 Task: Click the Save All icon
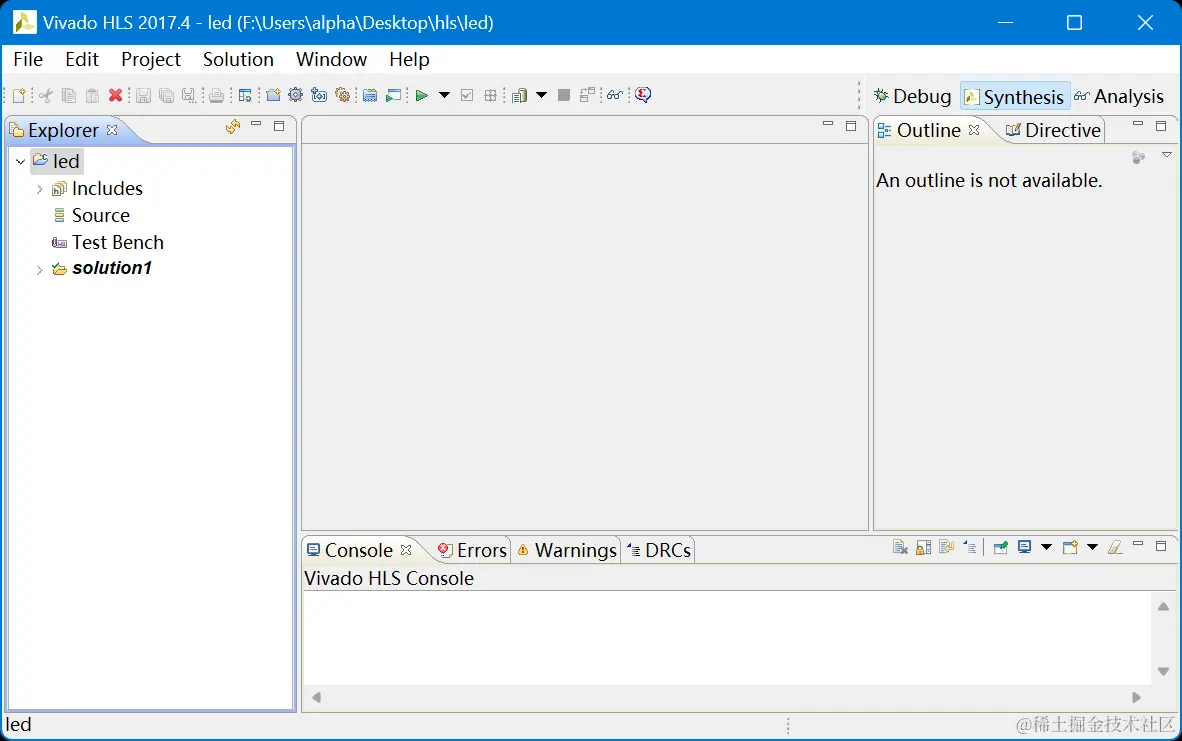(167, 95)
